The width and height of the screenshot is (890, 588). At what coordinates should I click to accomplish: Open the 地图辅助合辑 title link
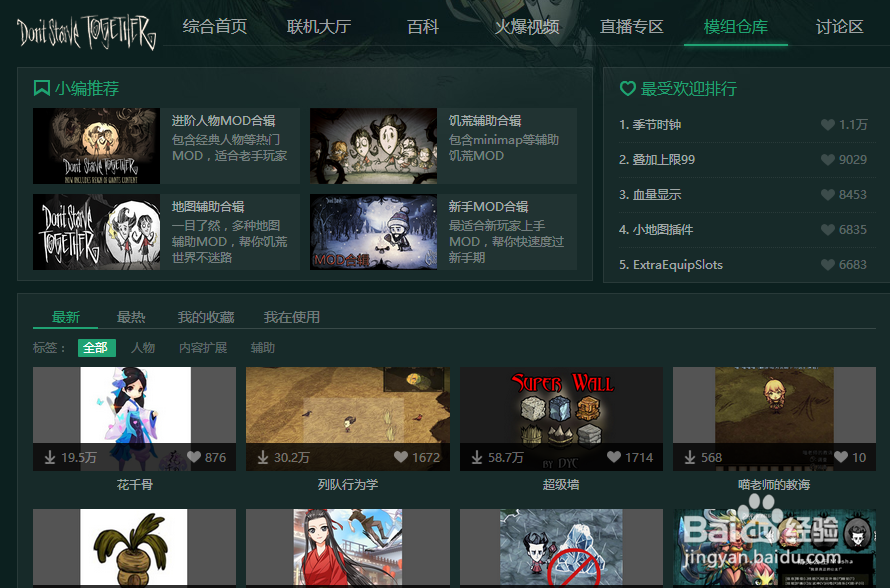(x=208, y=207)
